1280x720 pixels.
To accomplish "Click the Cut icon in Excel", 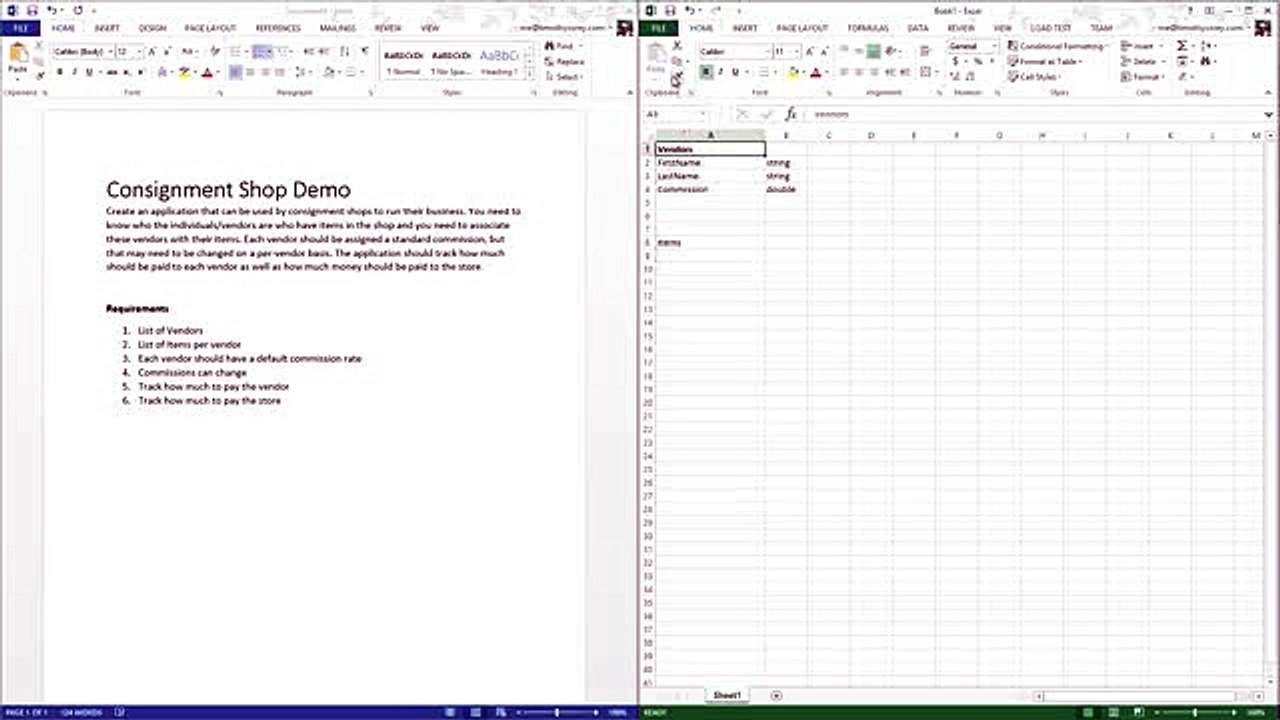I will click(x=677, y=46).
